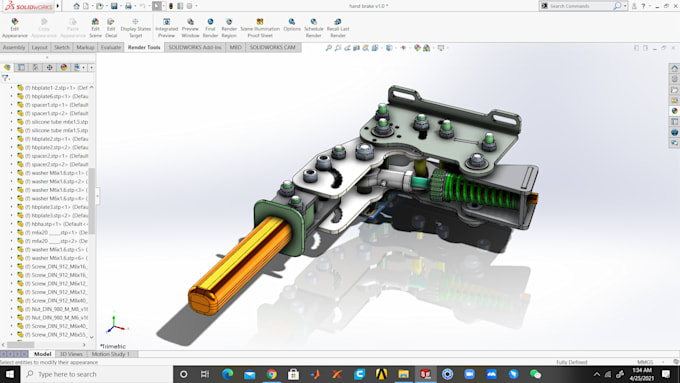
Task: Click Recall Last Render
Action: click(x=338, y=28)
